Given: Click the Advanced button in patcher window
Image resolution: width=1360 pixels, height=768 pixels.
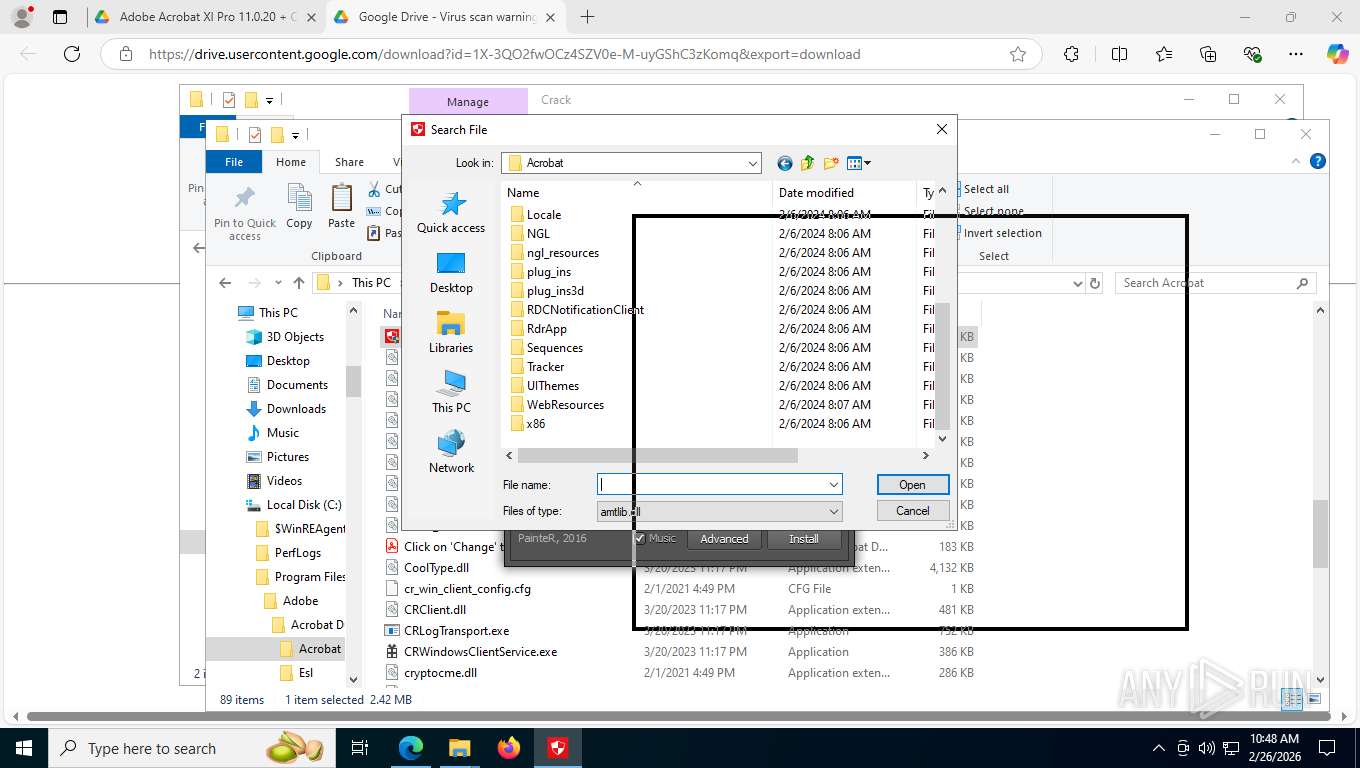Looking at the screenshot, I should point(724,539).
